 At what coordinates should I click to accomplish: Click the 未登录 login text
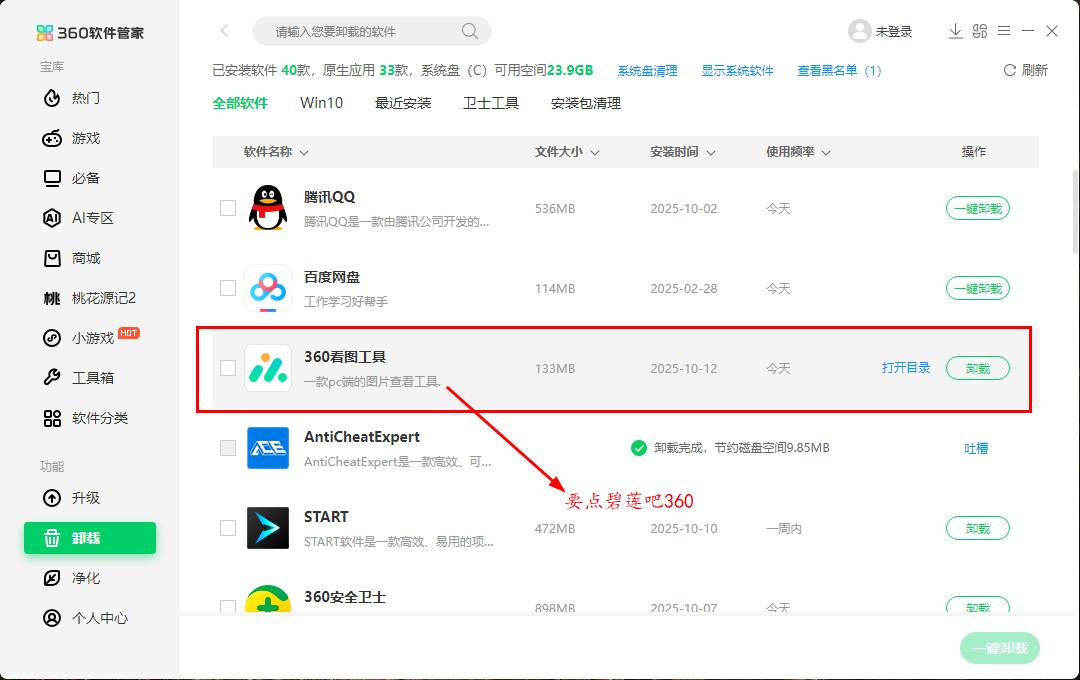tap(894, 32)
